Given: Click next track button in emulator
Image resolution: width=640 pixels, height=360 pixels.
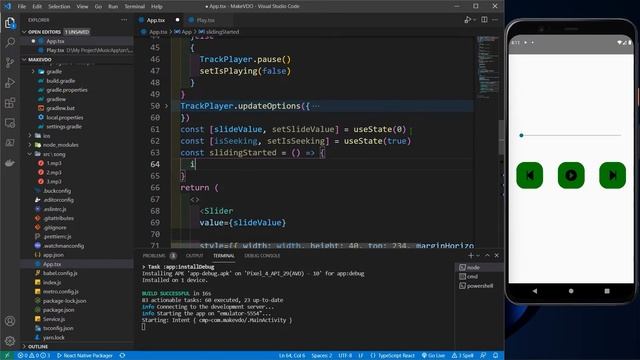Looking at the screenshot, I should coord(612,176).
